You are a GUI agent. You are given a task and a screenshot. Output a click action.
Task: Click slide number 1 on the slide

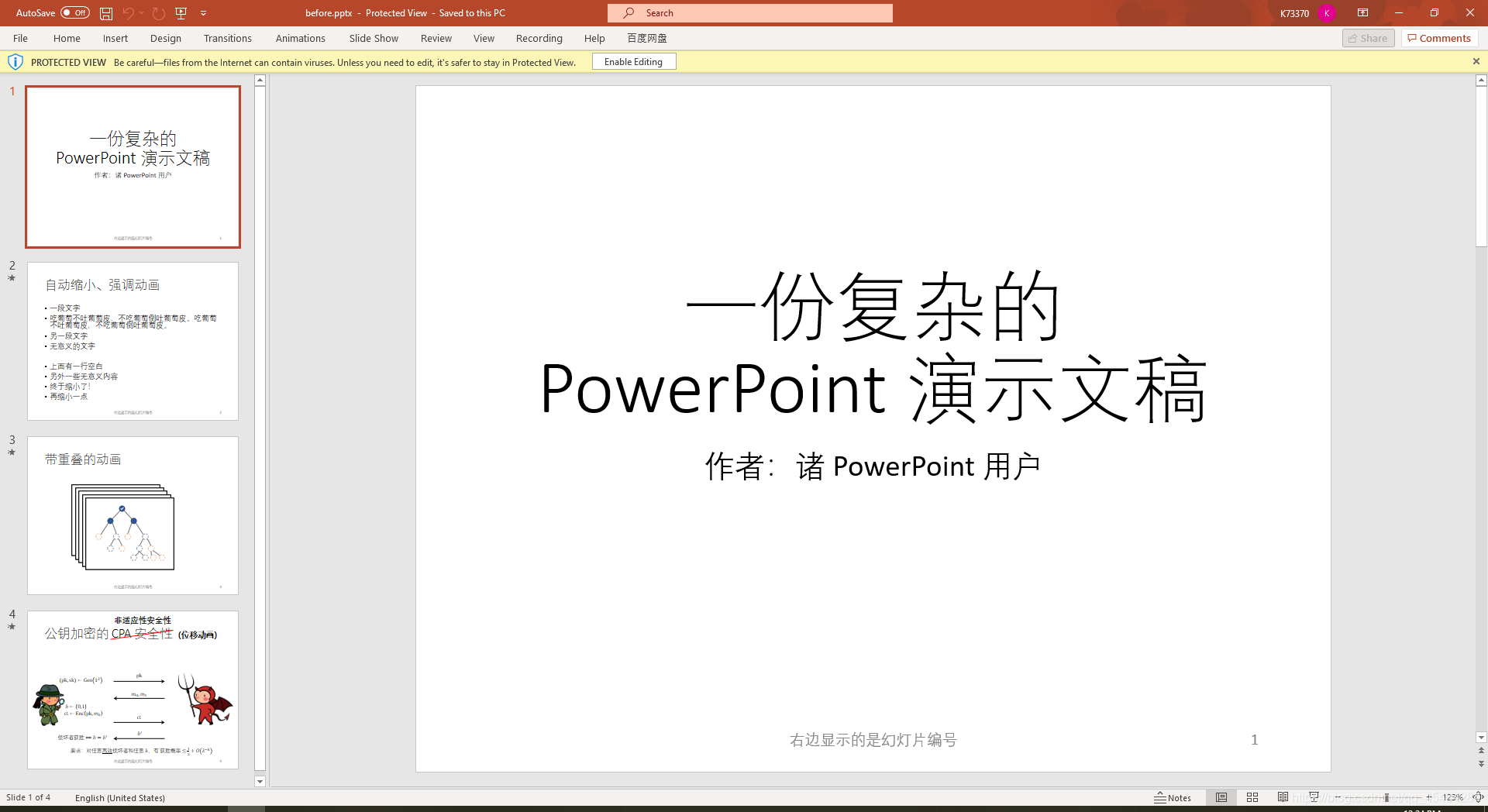pos(1254,740)
